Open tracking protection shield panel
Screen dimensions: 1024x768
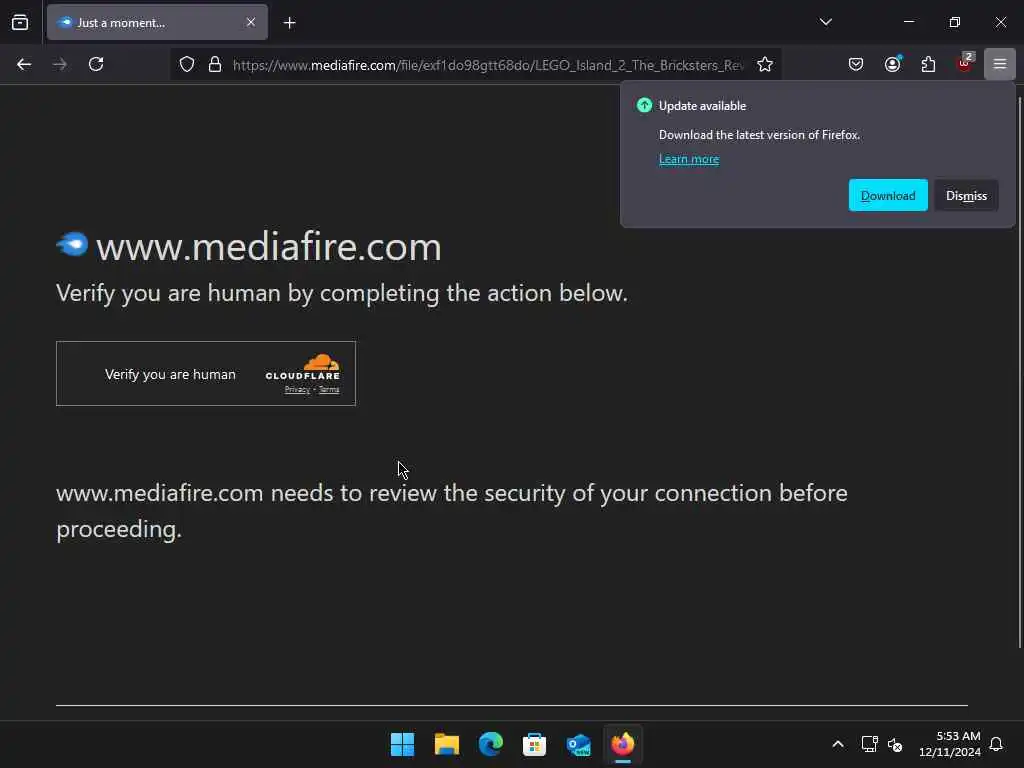pos(187,65)
